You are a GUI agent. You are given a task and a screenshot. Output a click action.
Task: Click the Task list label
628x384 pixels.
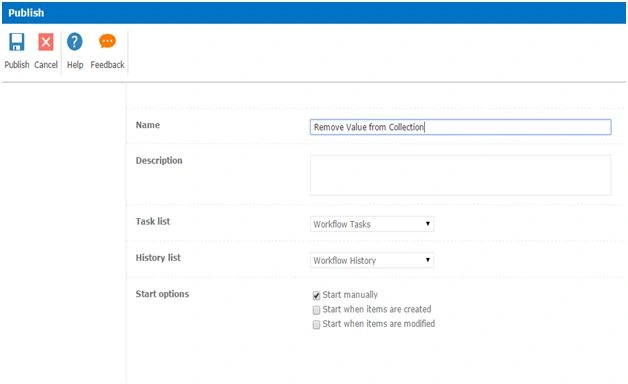pos(153,221)
